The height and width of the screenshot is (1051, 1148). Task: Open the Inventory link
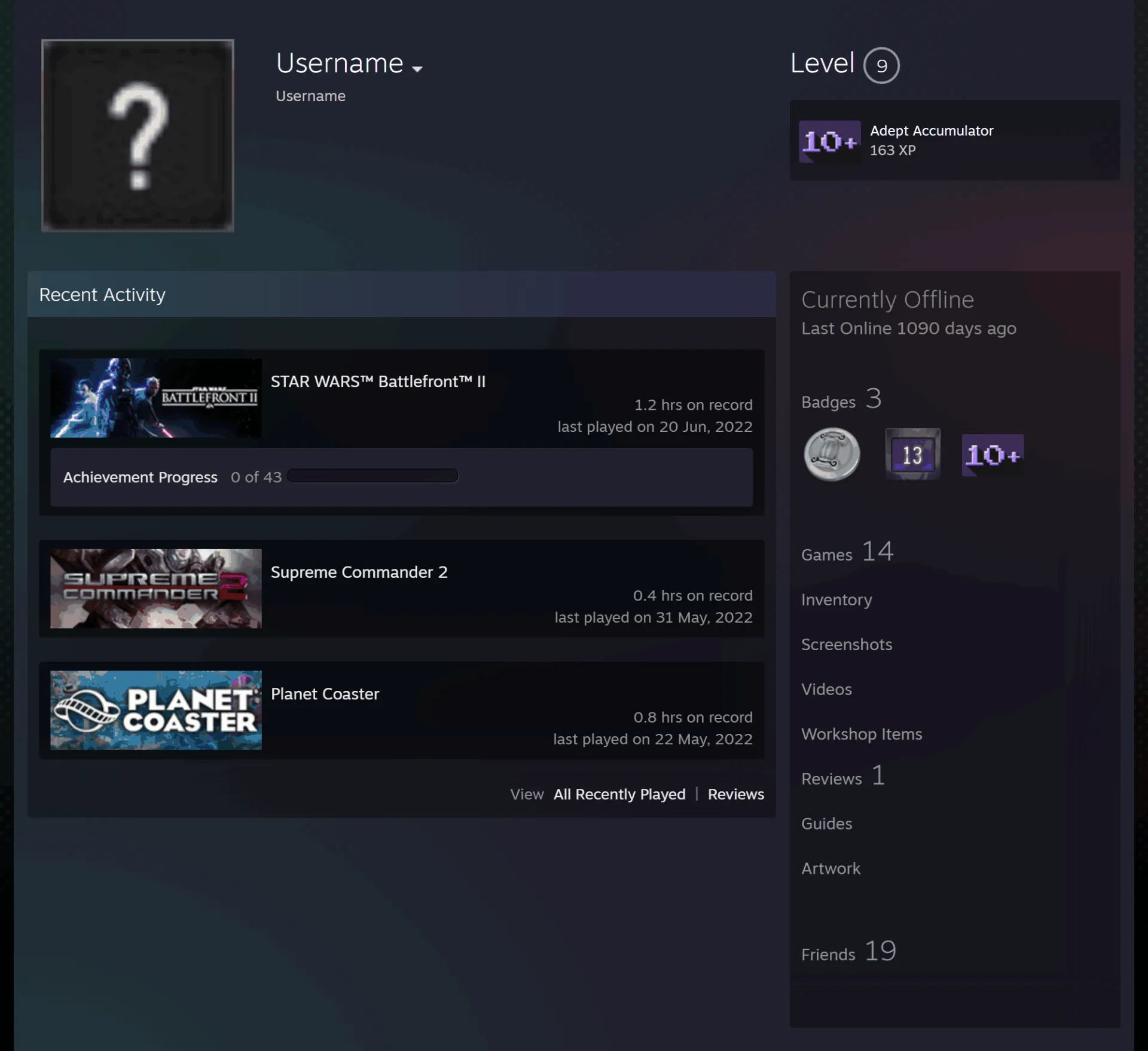pos(836,599)
